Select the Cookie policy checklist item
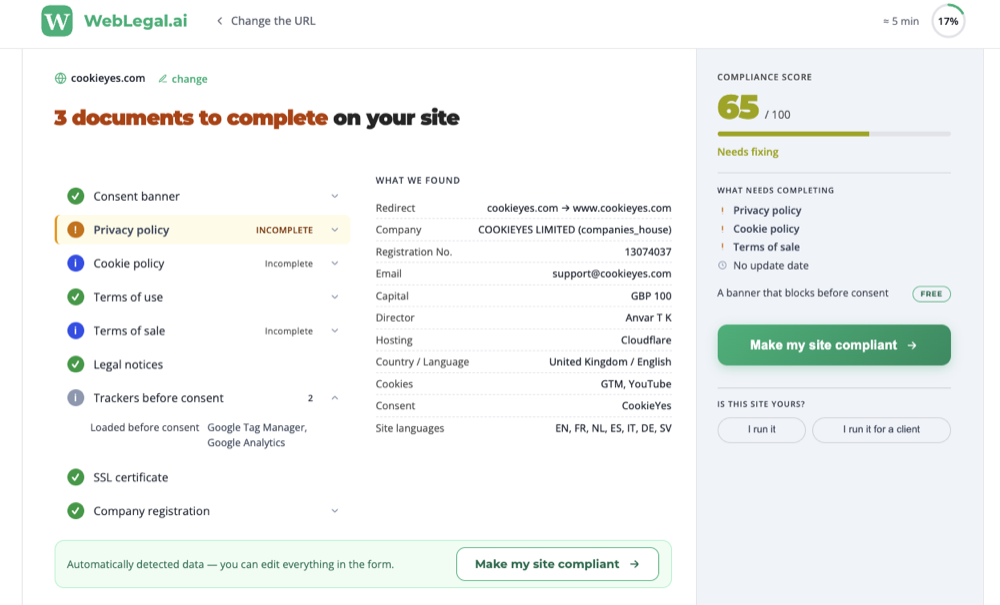Viewport: 1000px width, 605px height. pos(202,263)
